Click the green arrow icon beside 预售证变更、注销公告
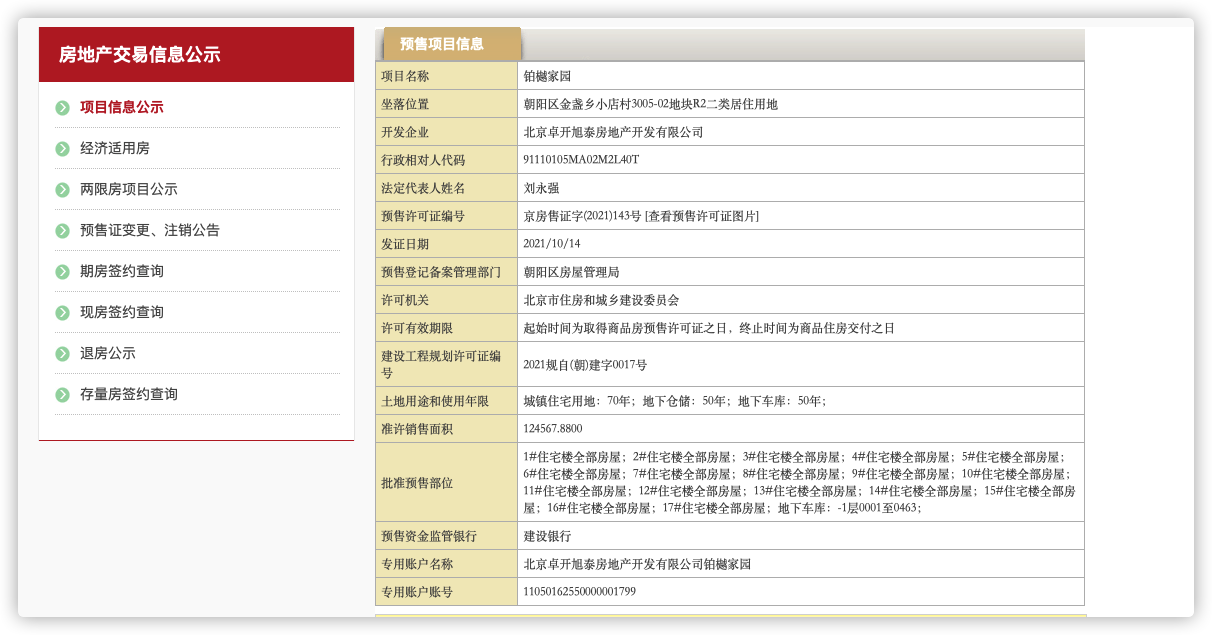 pos(62,231)
